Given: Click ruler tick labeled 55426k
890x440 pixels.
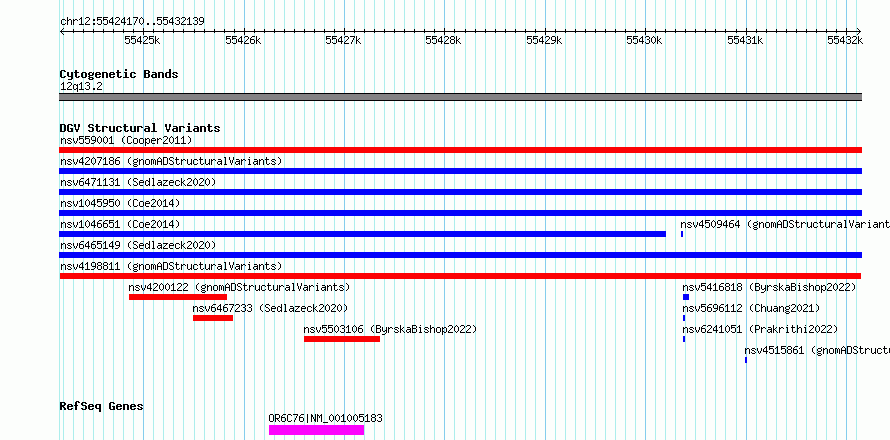Looking at the screenshot, I should pos(243,40).
